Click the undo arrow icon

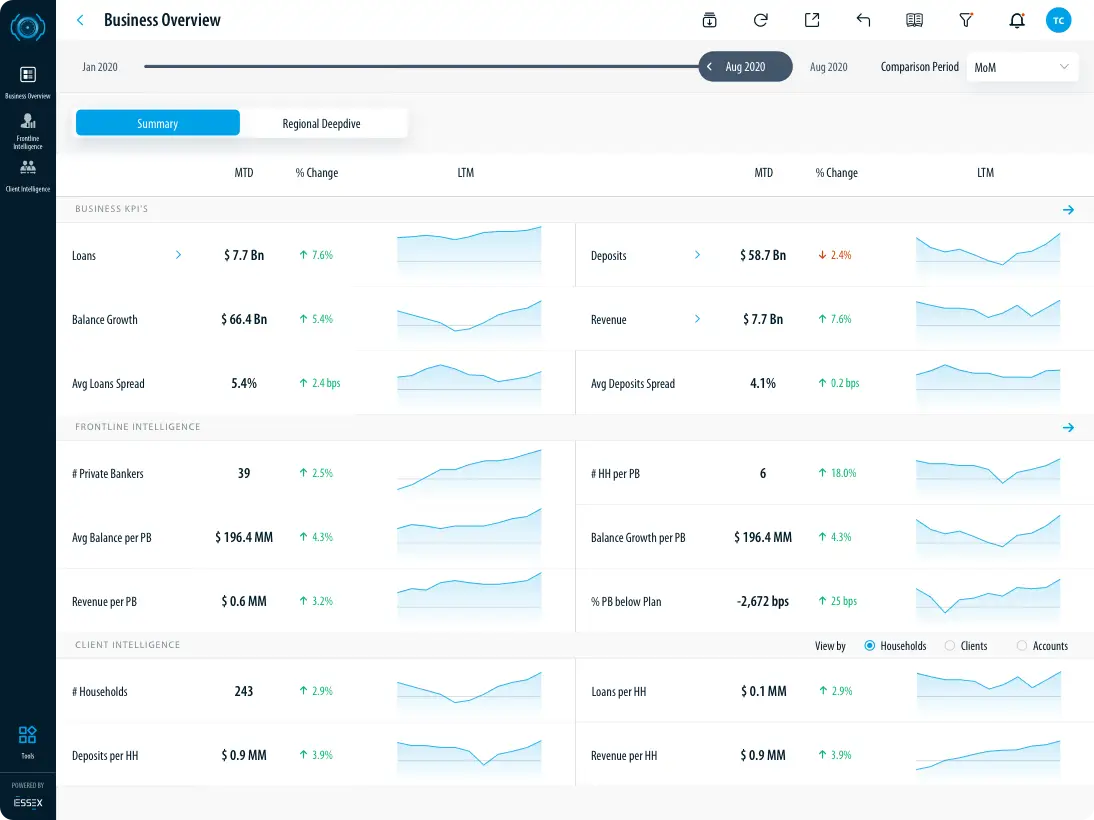(x=863, y=20)
